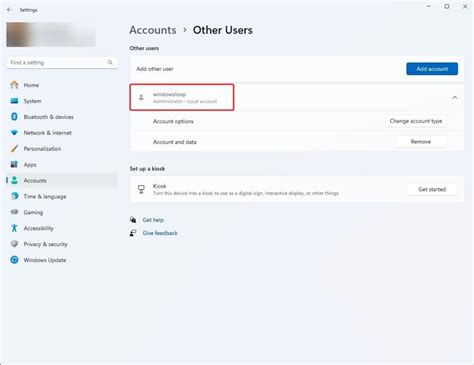Click the Apps grid icon
This screenshot has height=365, width=474.
[14, 164]
